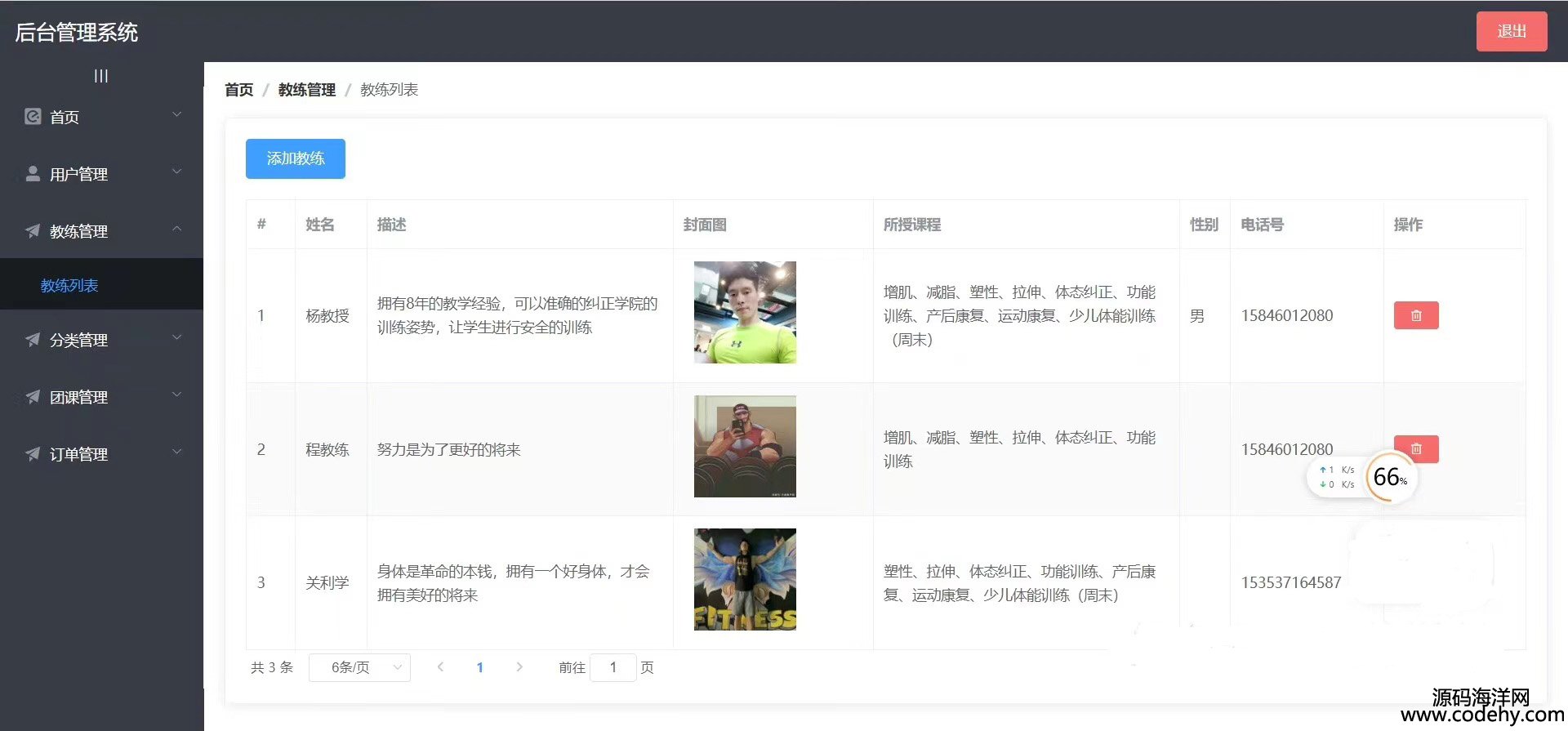Open 团课管理 in the sidebar
Screen dimensions: 1568x731
point(101,397)
